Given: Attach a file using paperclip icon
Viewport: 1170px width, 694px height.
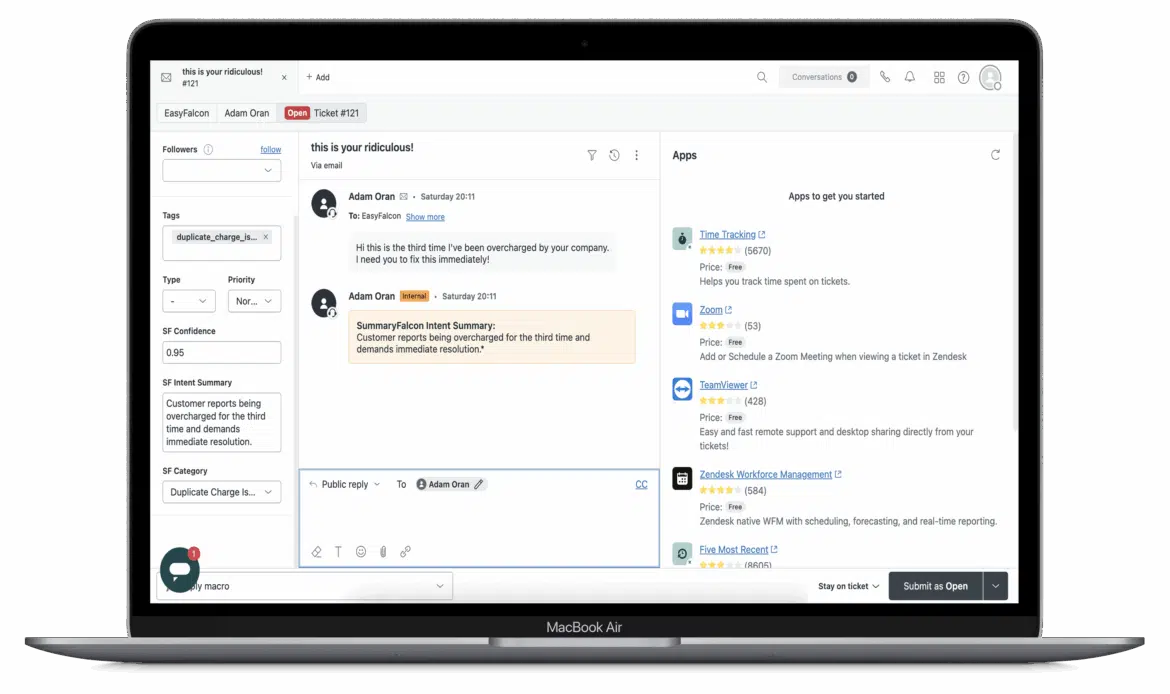Looking at the screenshot, I should (383, 551).
